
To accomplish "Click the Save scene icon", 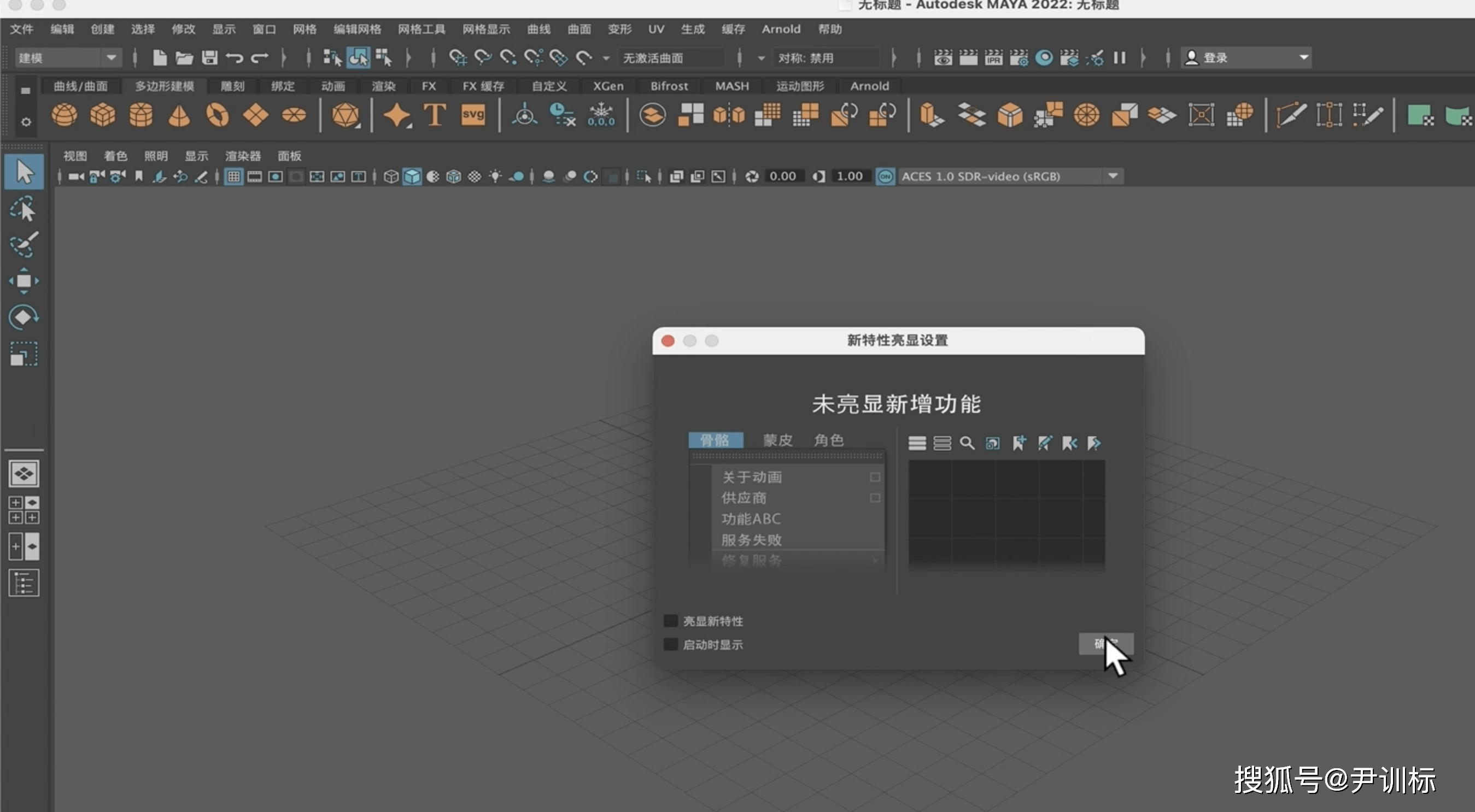I will (209, 58).
